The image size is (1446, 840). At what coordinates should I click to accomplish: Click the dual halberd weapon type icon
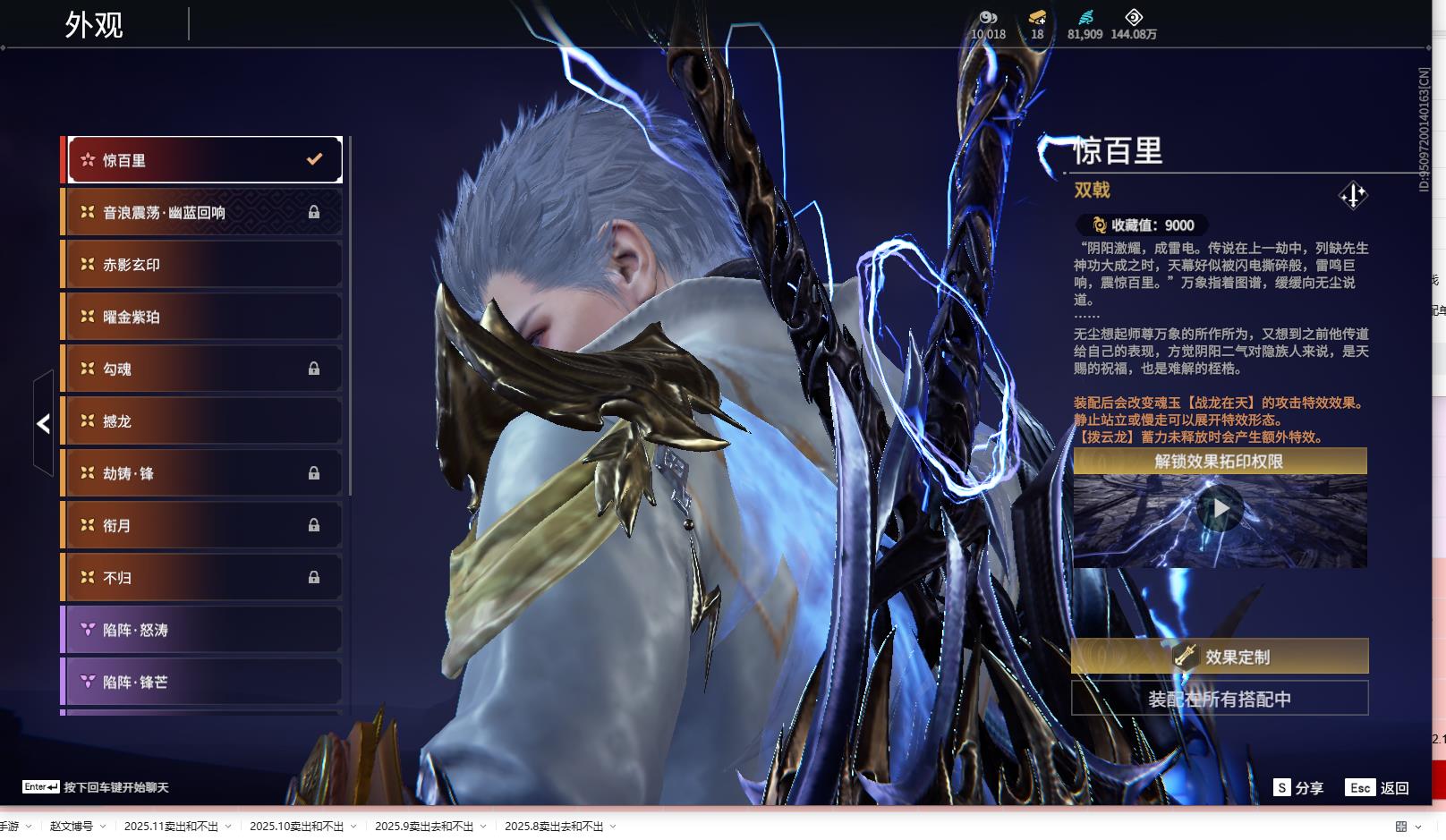[1353, 195]
